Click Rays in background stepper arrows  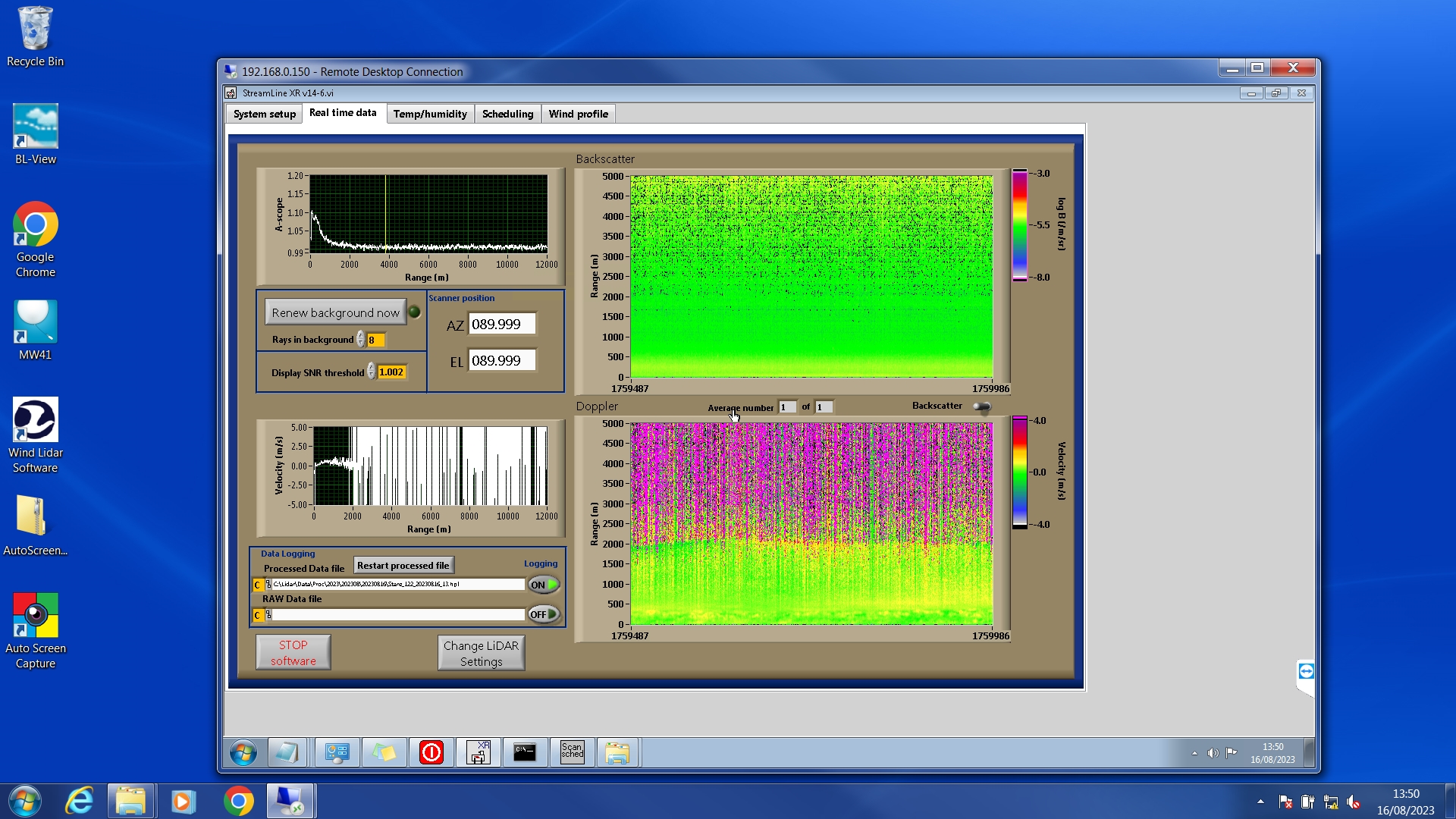[x=361, y=340]
